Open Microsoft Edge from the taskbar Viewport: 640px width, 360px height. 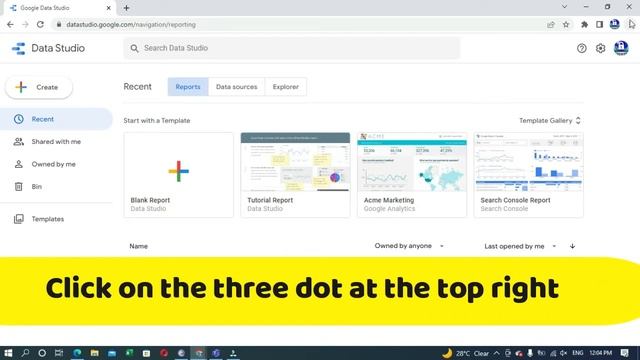click(x=77, y=353)
